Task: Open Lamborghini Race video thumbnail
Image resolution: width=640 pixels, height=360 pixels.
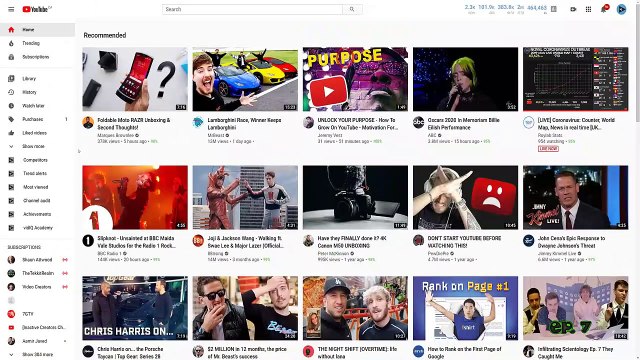Action: point(245,79)
